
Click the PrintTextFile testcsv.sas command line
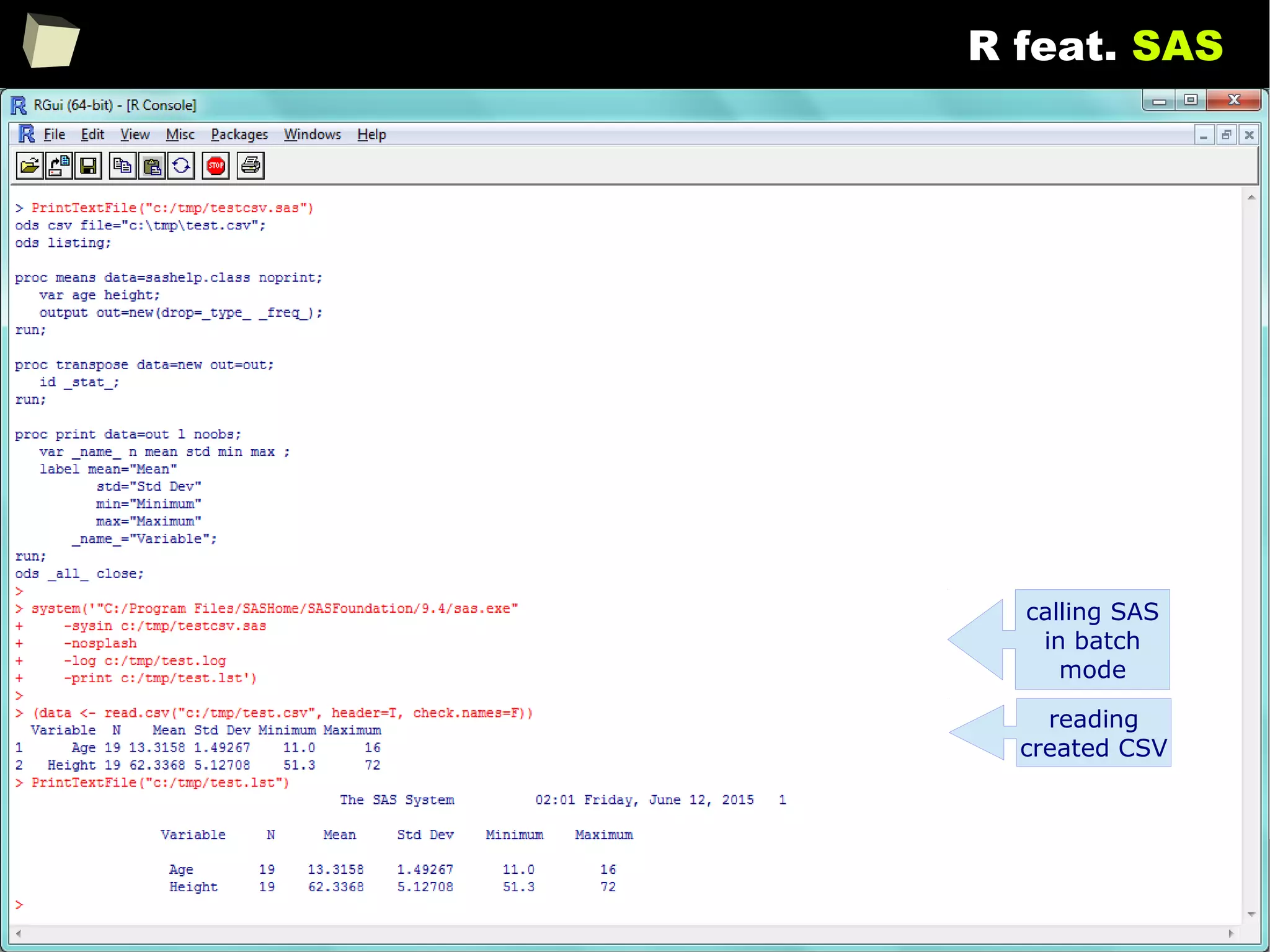coord(164,208)
